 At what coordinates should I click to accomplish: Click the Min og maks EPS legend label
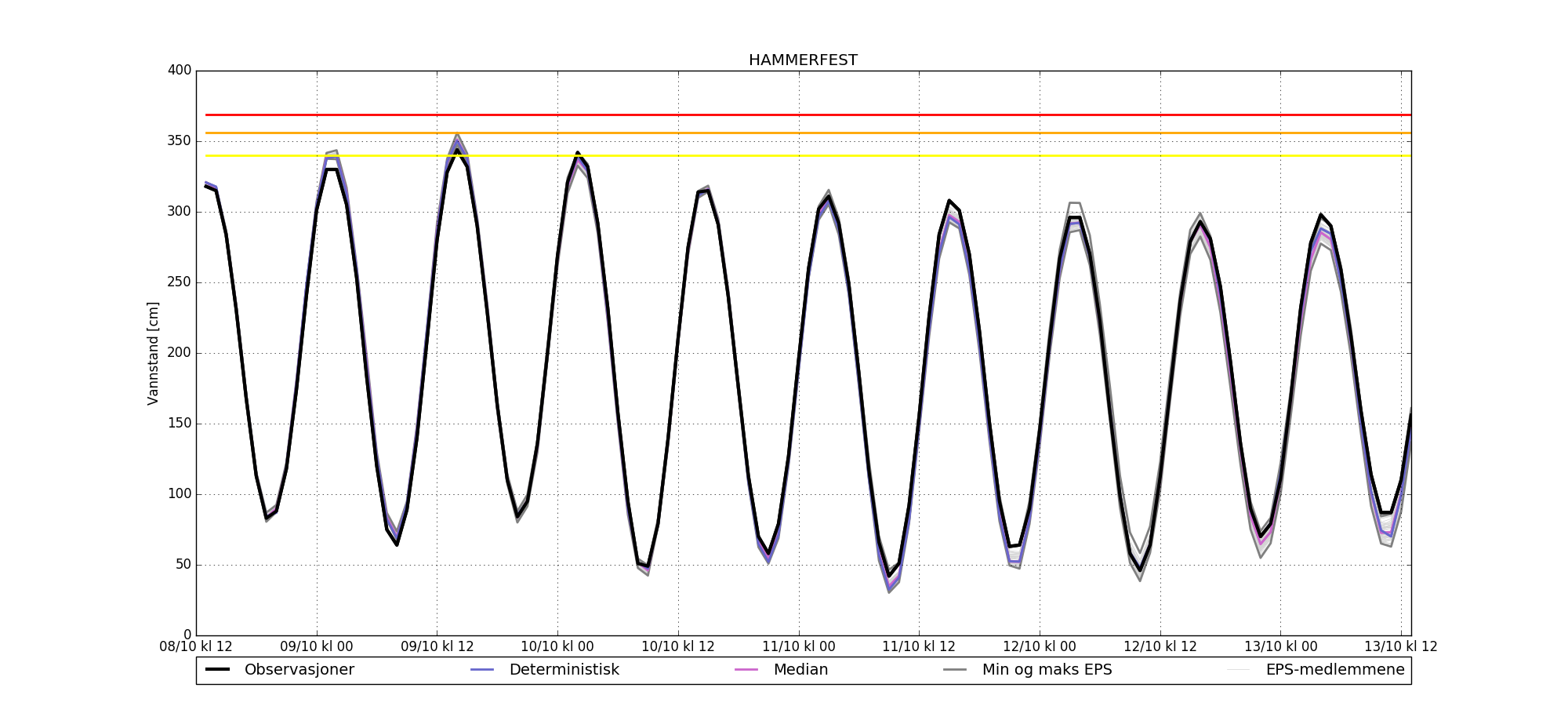(1047, 670)
